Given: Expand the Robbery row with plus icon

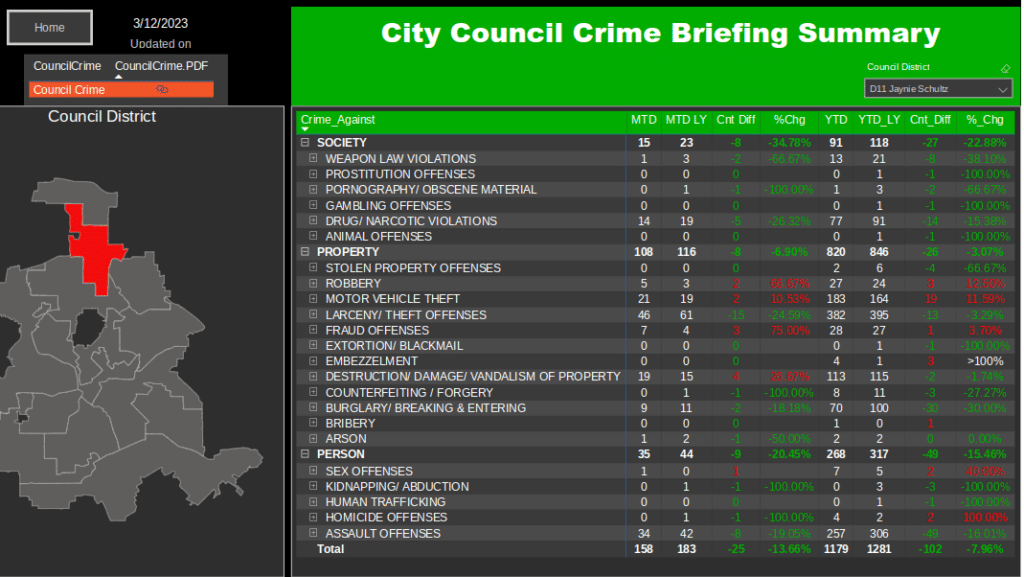Looking at the screenshot, I should click(x=313, y=283).
